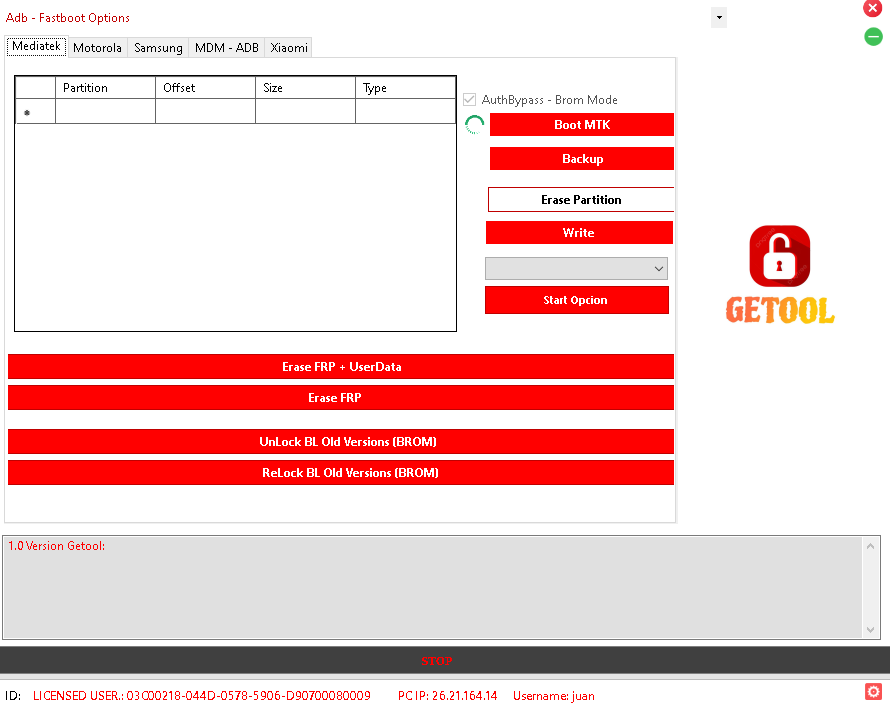The image size is (890, 706).
Task: Click the Erase Partition button
Action: [x=581, y=200]
